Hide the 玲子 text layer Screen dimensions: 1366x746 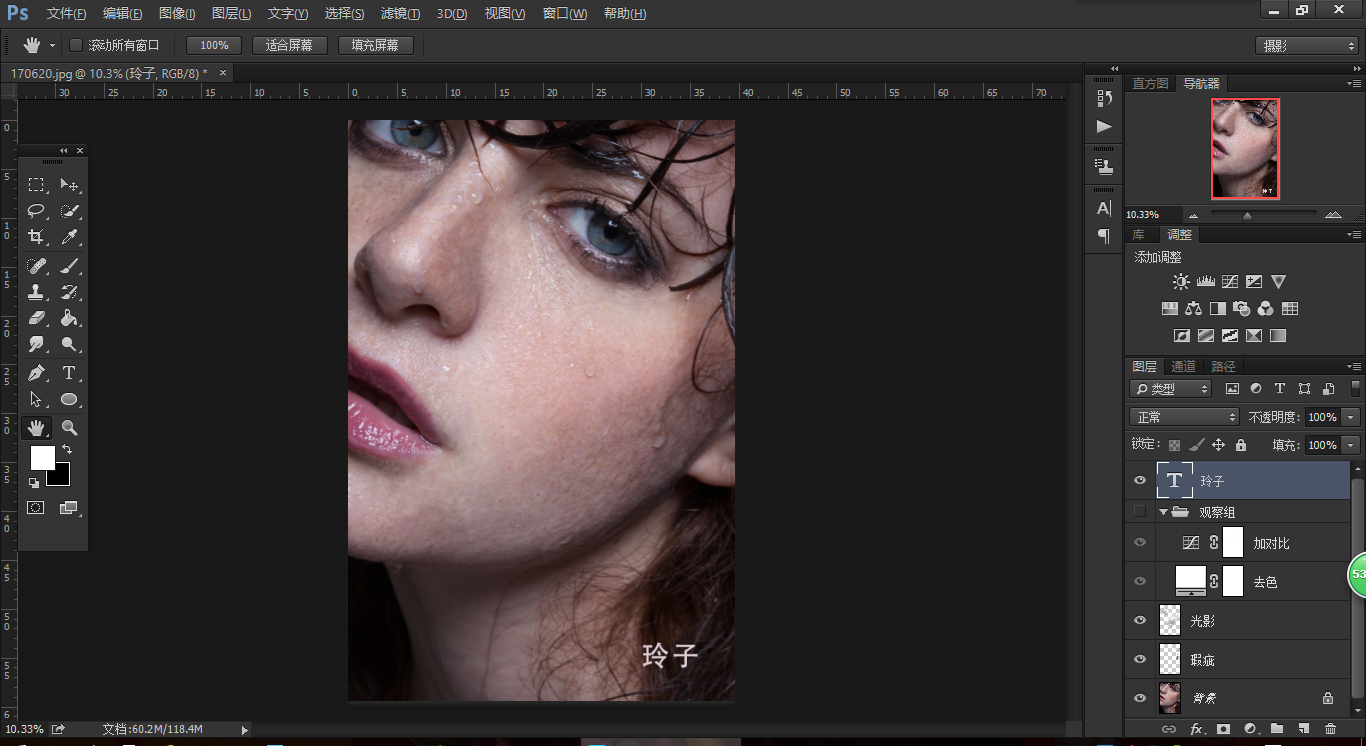coord(1139,481)
